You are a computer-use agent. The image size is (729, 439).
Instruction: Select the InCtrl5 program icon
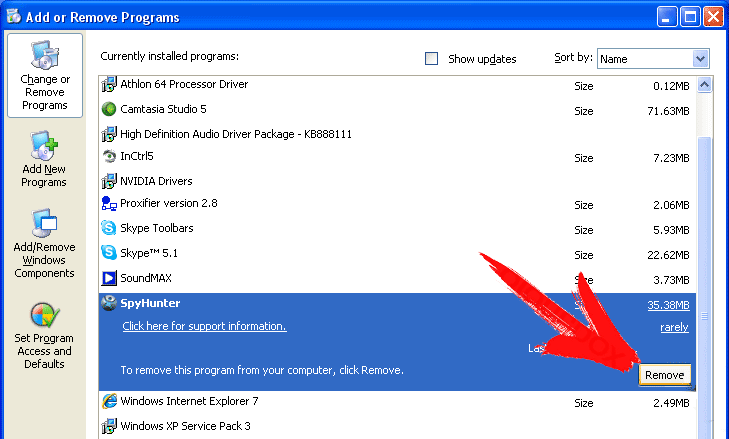pyautogui.click(x=109, y=156)
